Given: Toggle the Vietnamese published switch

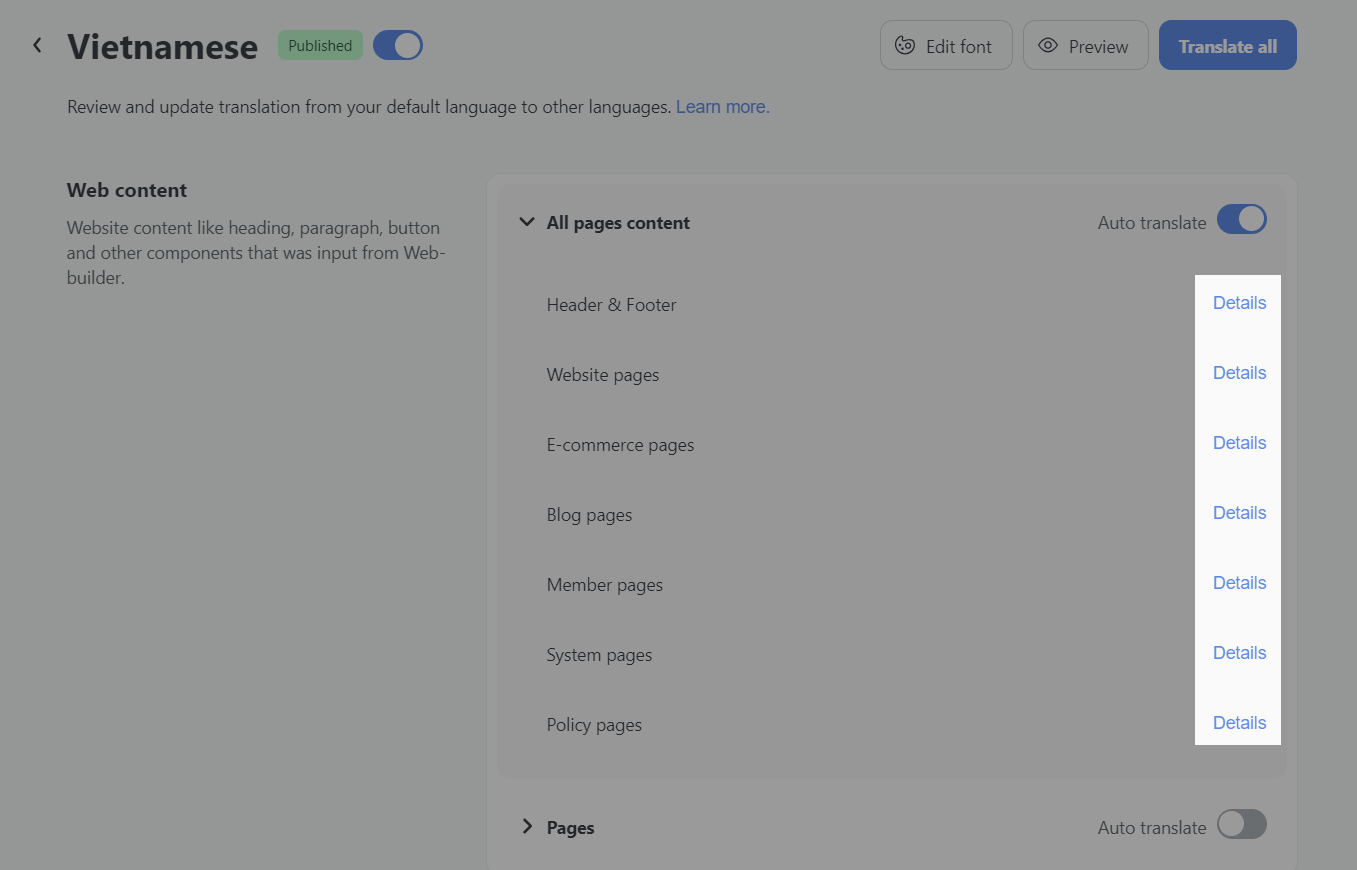Looking at the screenshot, I should 398,46.
